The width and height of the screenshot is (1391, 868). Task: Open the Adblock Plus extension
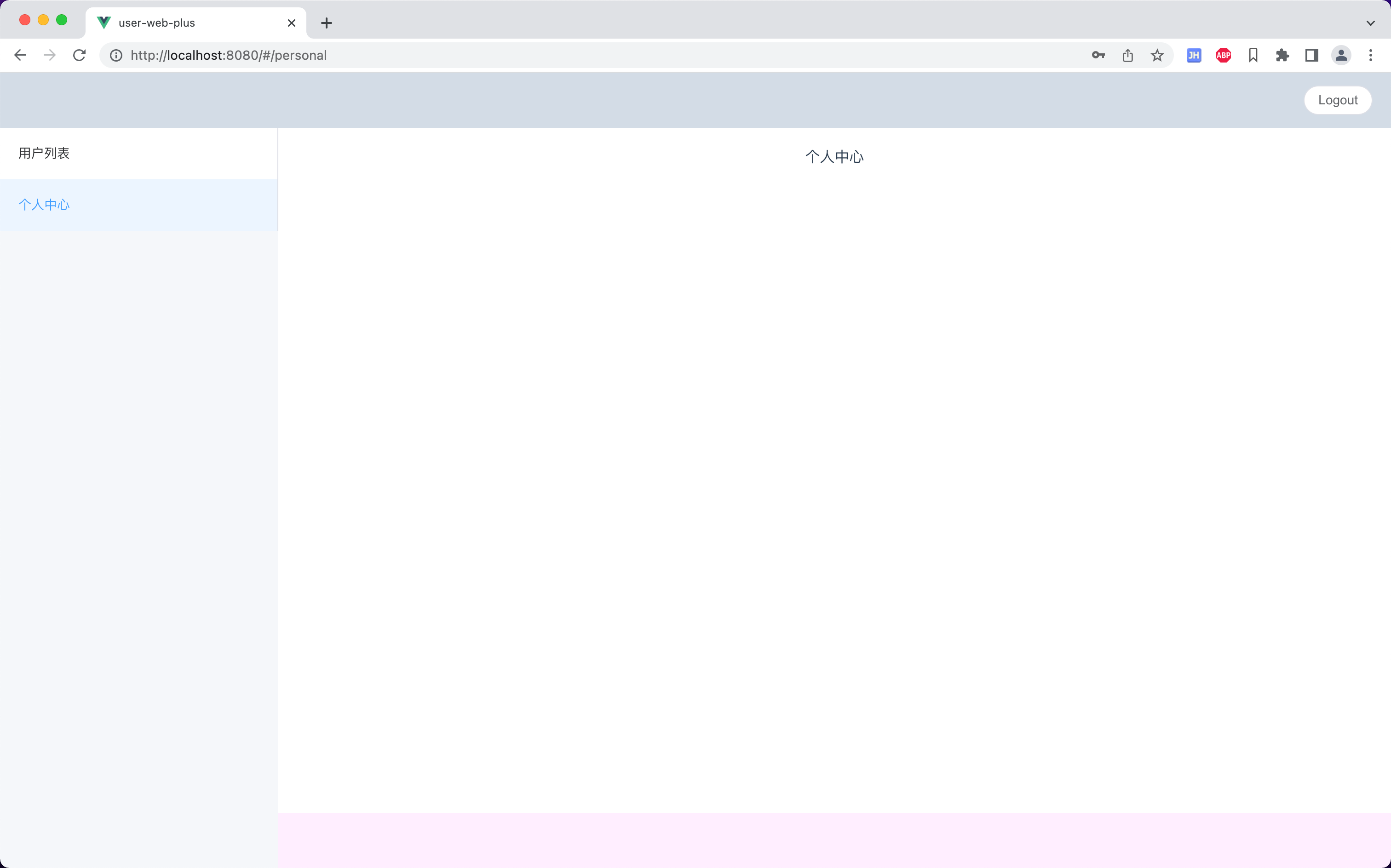coord(1223,55)
